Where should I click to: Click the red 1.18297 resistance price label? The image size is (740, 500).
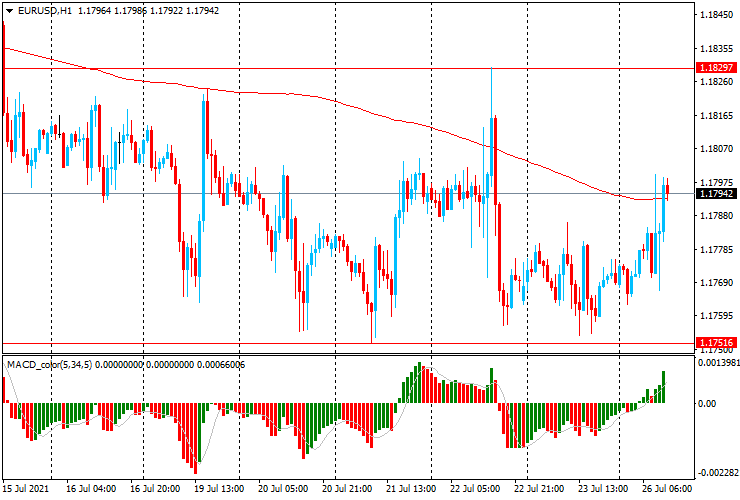pos(716,68)
